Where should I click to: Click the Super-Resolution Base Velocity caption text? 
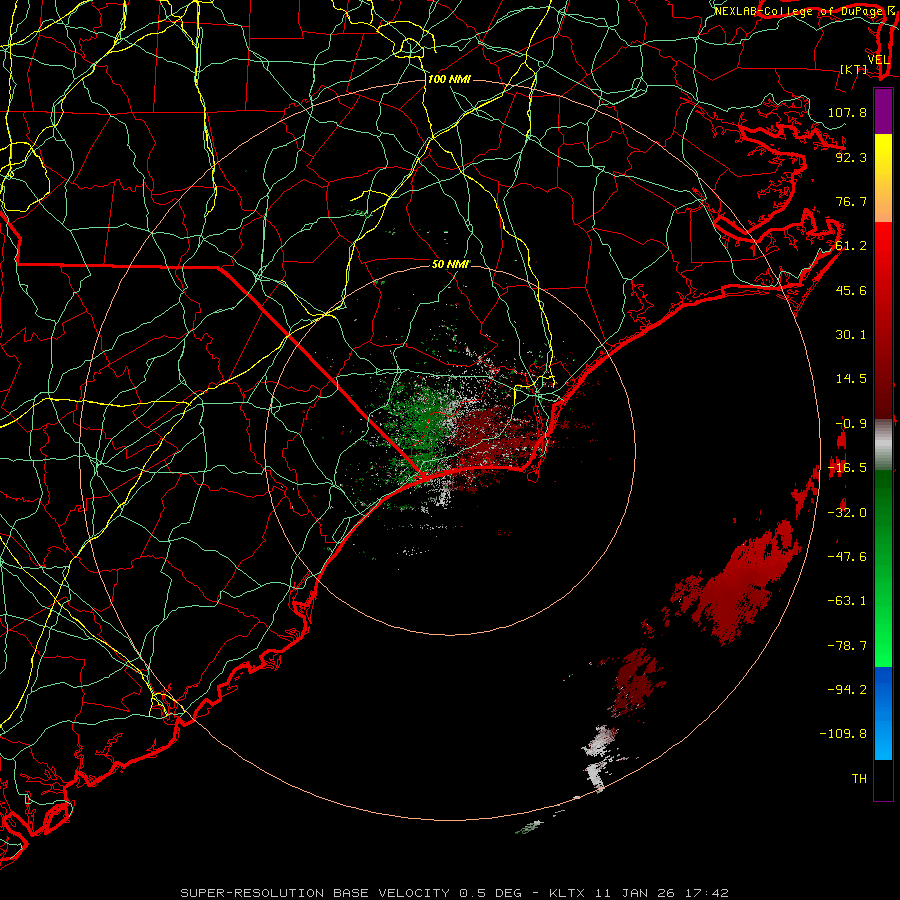[455, 893]
